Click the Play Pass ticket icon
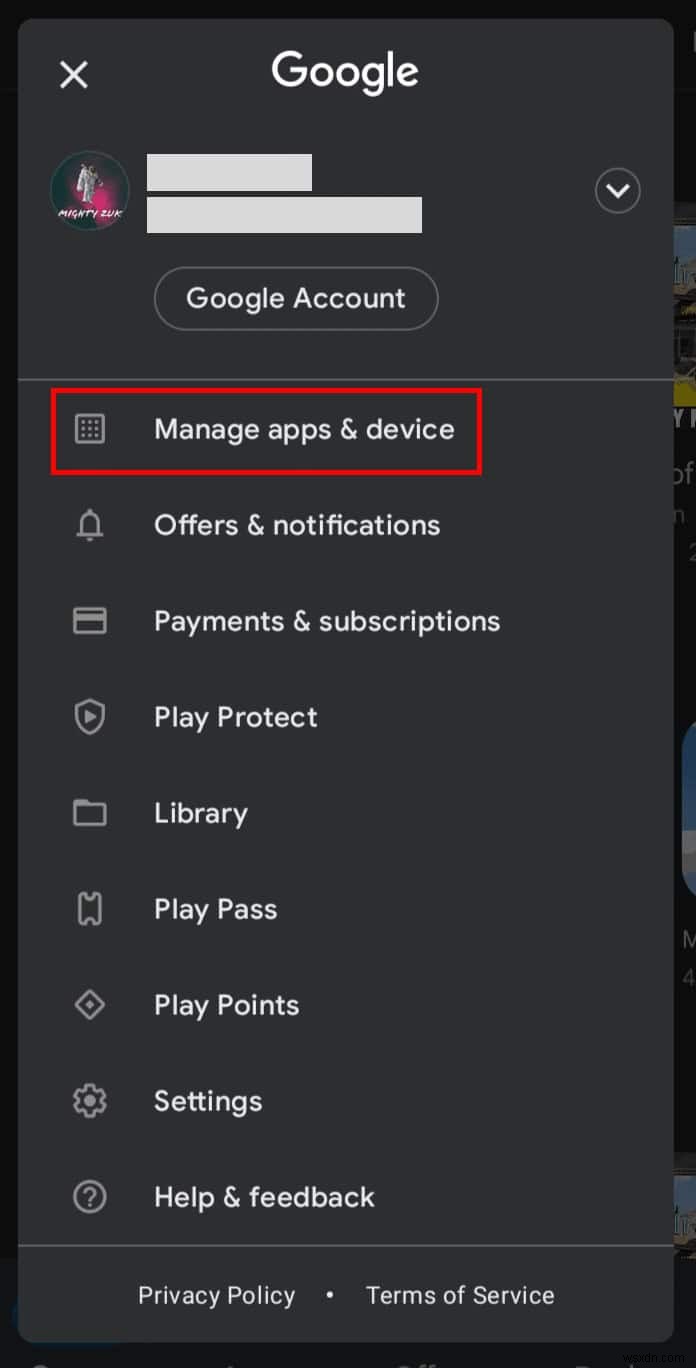This screenshot has width=696, height=1368. 90,909
